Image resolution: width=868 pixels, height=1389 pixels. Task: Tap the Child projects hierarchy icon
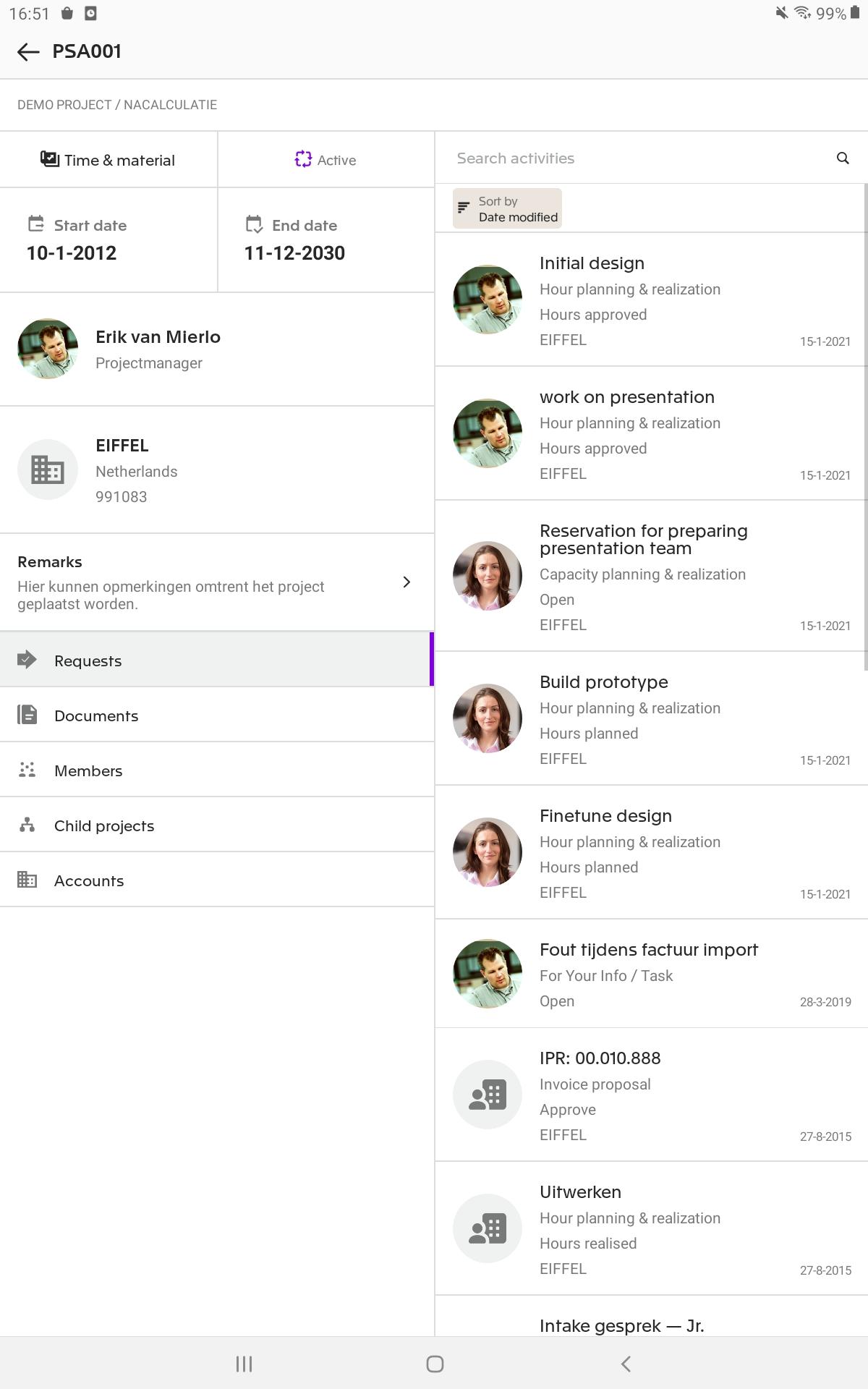[x=27, y=825]
